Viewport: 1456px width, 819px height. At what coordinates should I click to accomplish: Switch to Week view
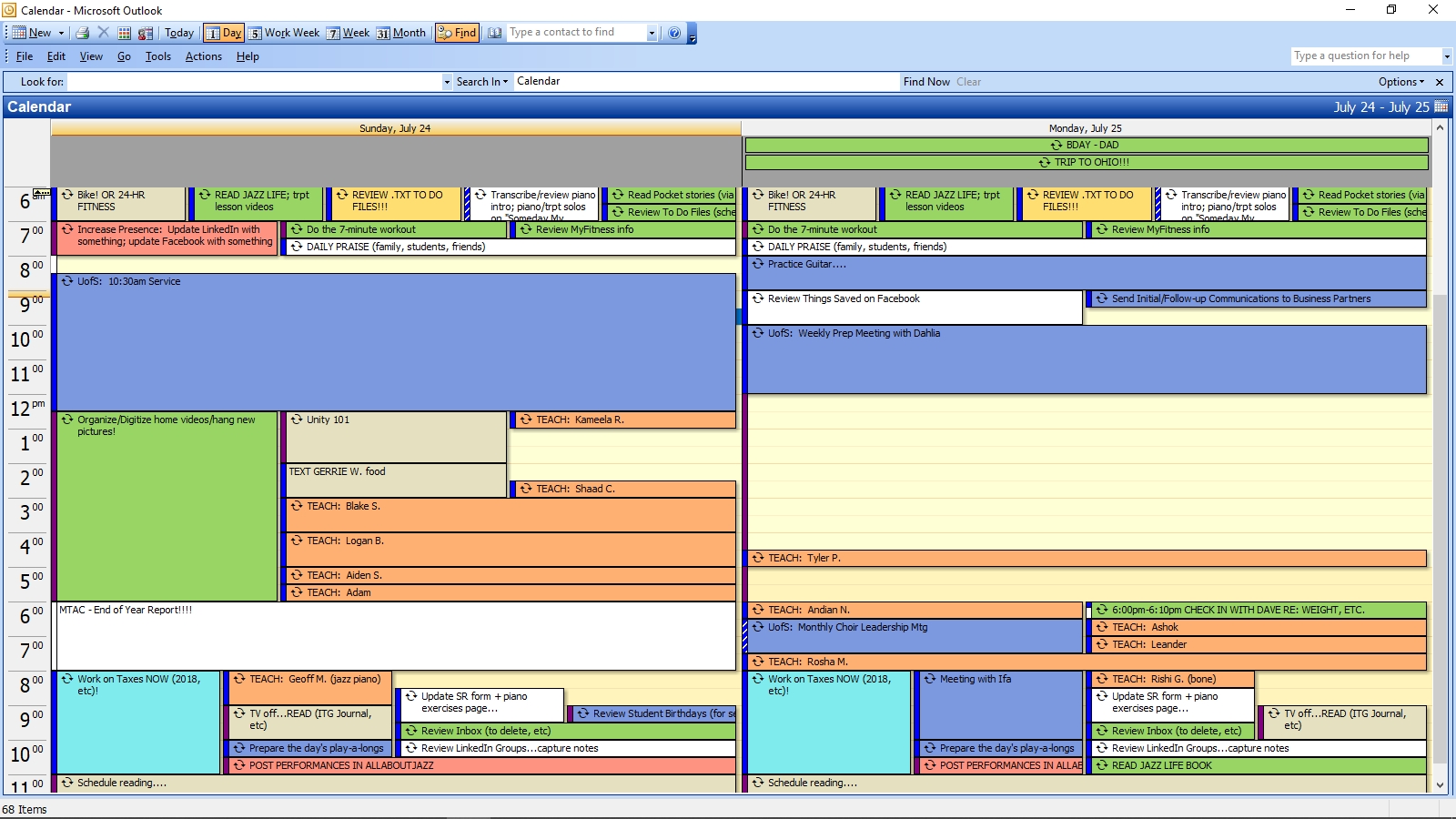[x=349, y=33]
